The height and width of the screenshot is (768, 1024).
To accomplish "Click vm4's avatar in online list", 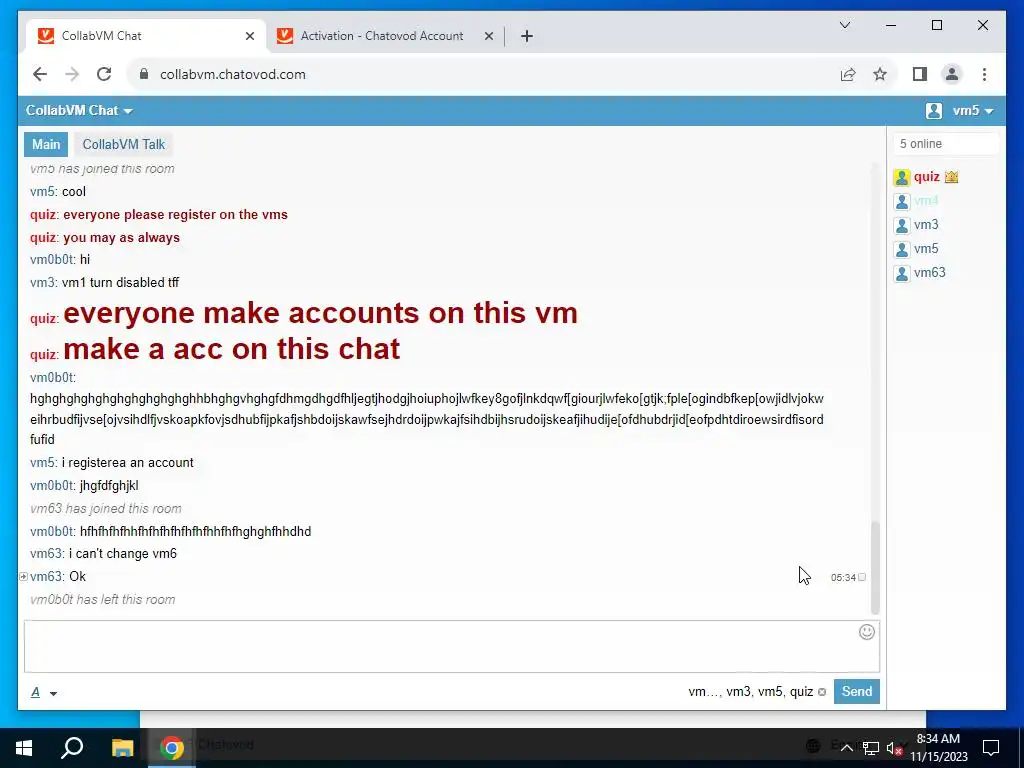I will (x=902, y=202).
